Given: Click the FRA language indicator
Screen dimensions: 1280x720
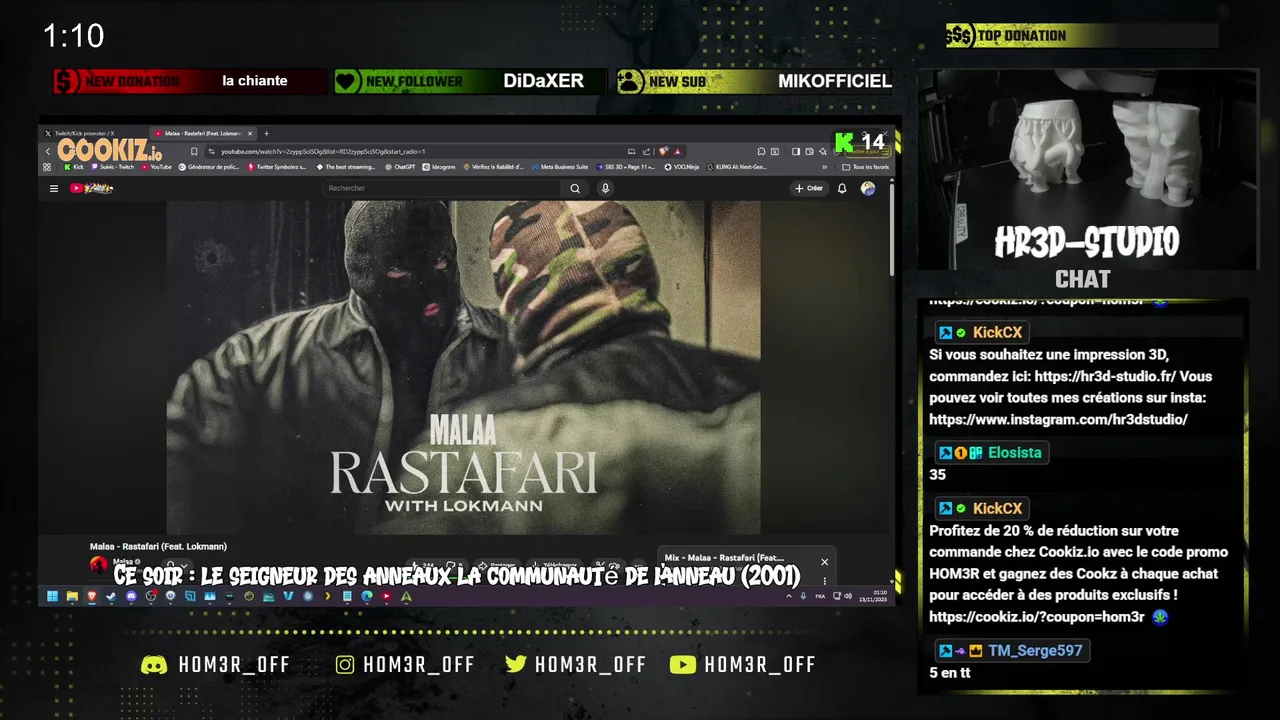Looking at the screenshot, I should 820,596.
